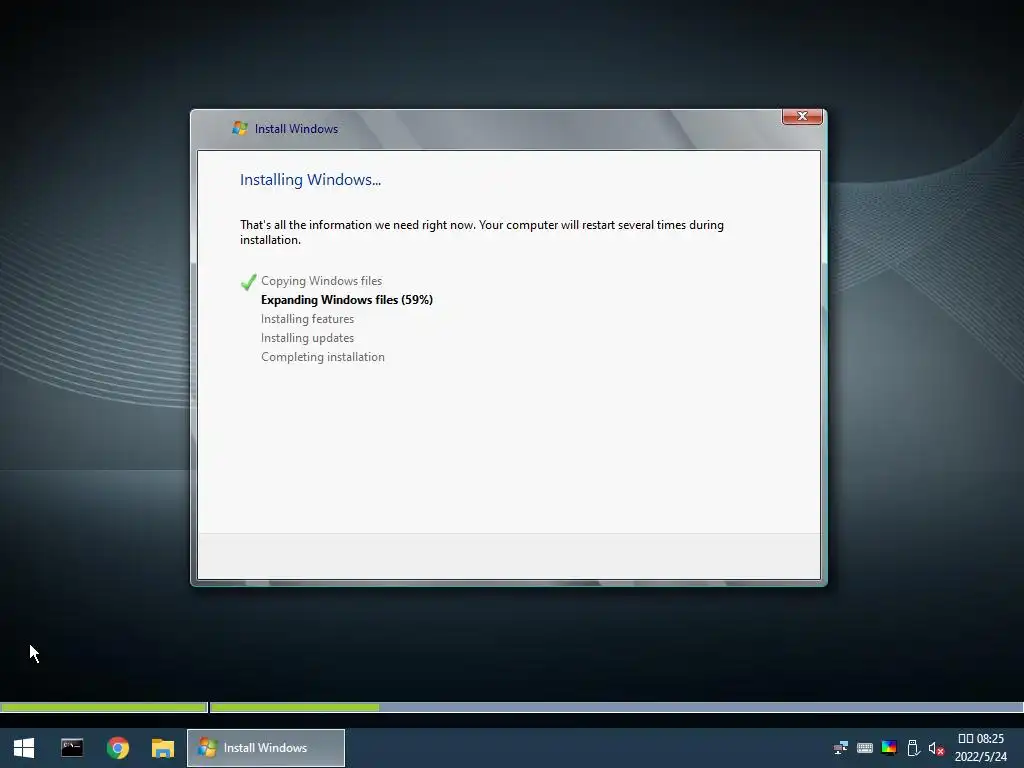Viewport: 1024px width, 768px height.
Task: Click the green checkmark beside Copying Windows files
Action: 248,281
